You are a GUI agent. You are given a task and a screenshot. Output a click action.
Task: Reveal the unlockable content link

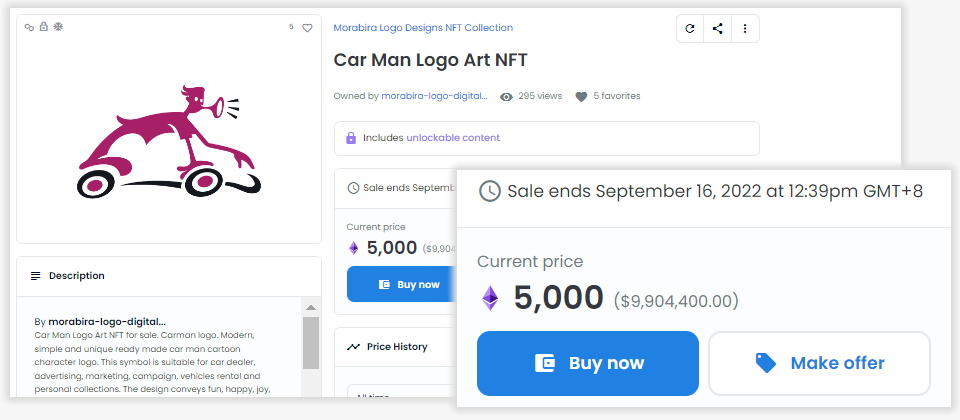tap(453, 138)
